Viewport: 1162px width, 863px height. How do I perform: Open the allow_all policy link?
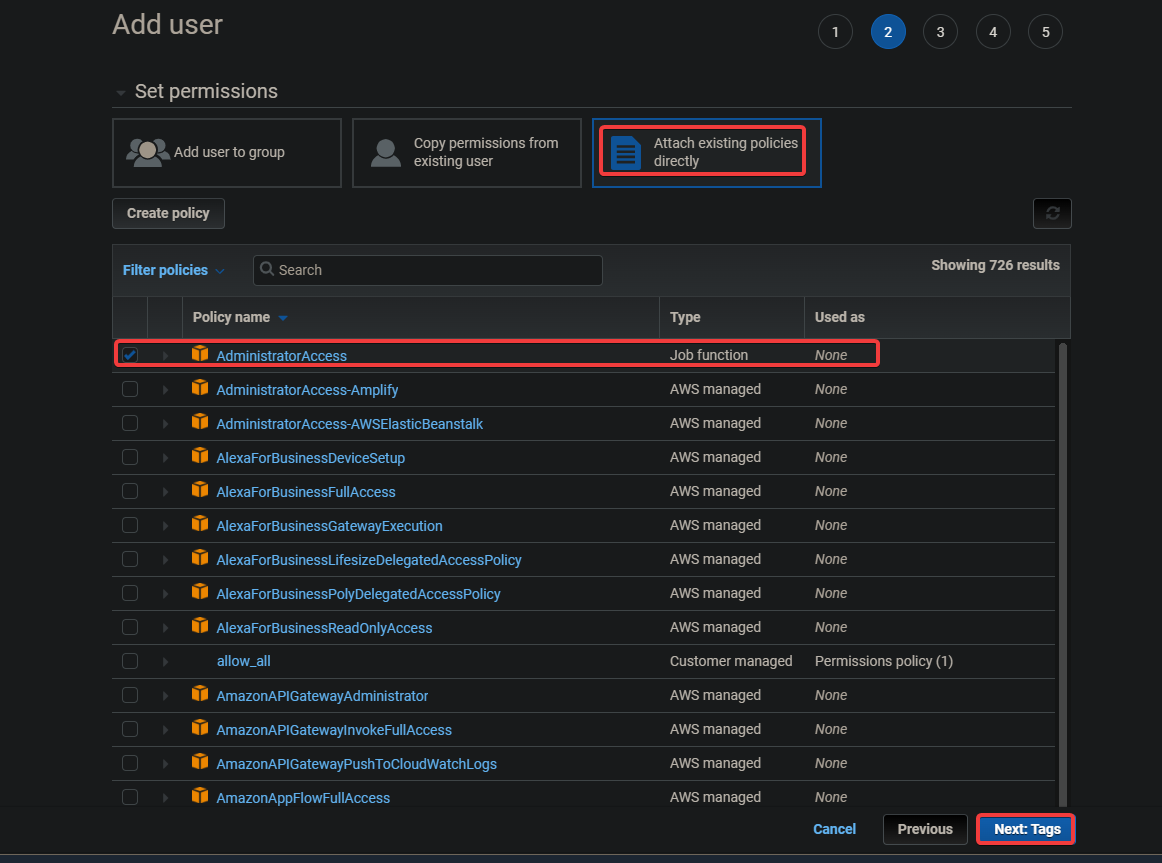pyautogui.click(x=243, y=661)
